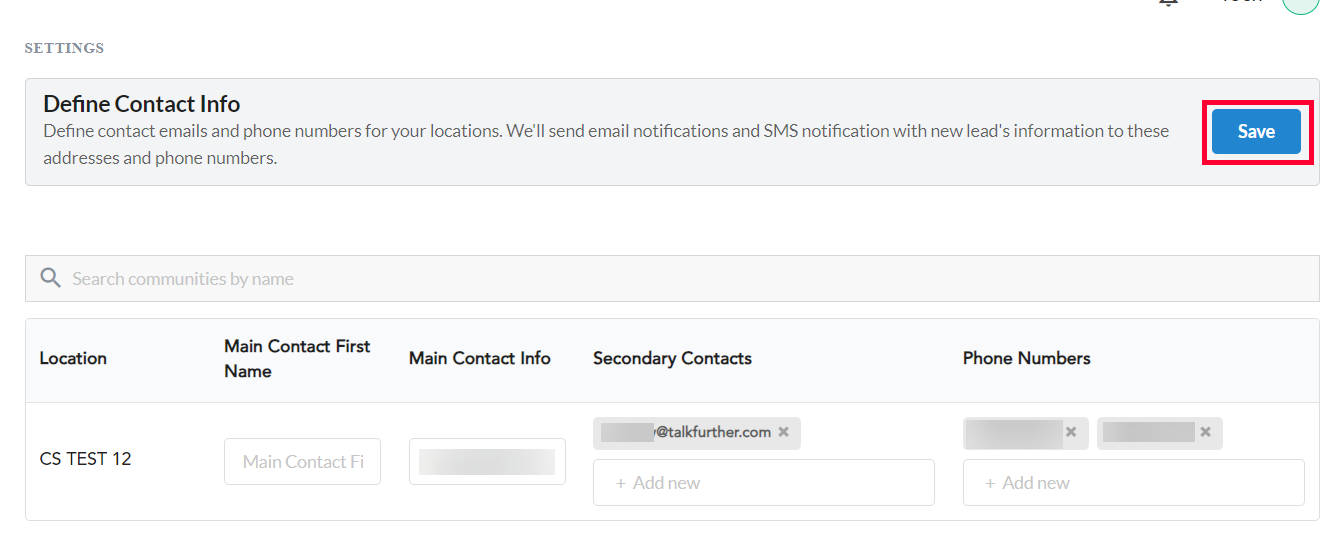Screen dimensions: 1337x540
Task: Click the magnifier search icon
Action: pyautogui.click(x=50, y=278)
